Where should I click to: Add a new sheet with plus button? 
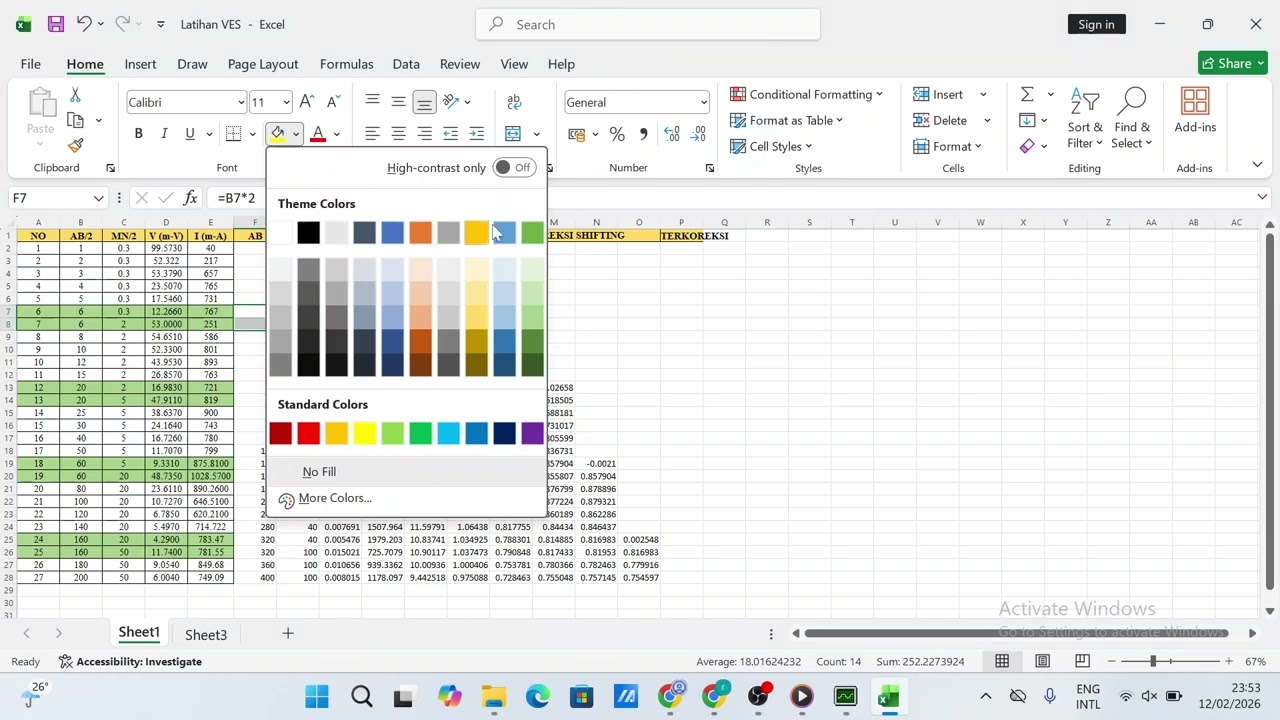click(x=288, y=633)
